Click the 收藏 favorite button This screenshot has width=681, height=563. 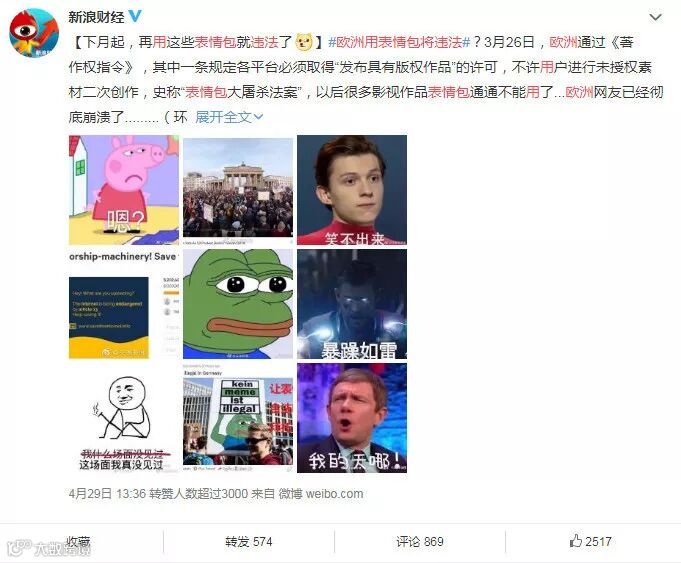pos(78,542)
